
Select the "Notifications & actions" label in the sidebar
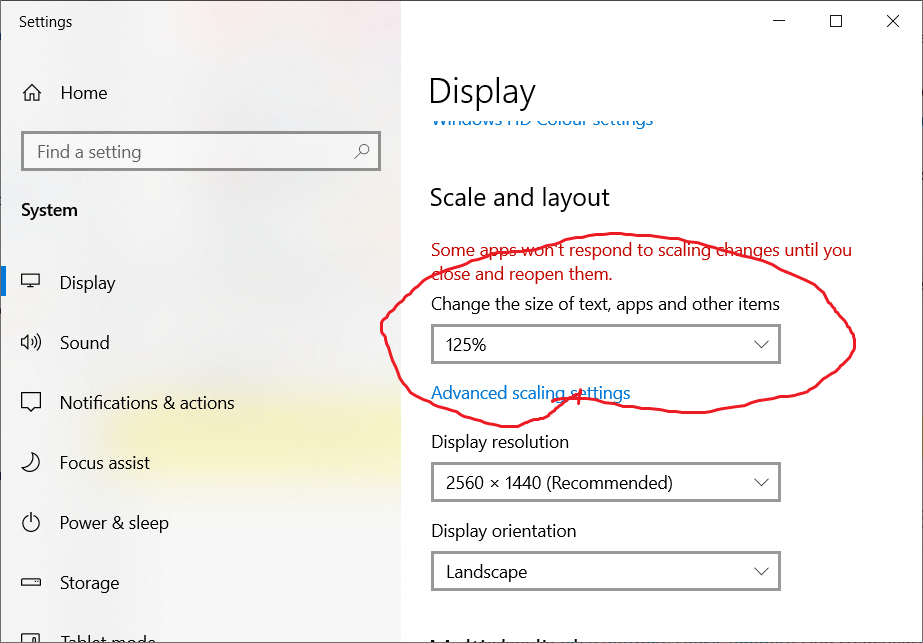click(x=147, y=403)
